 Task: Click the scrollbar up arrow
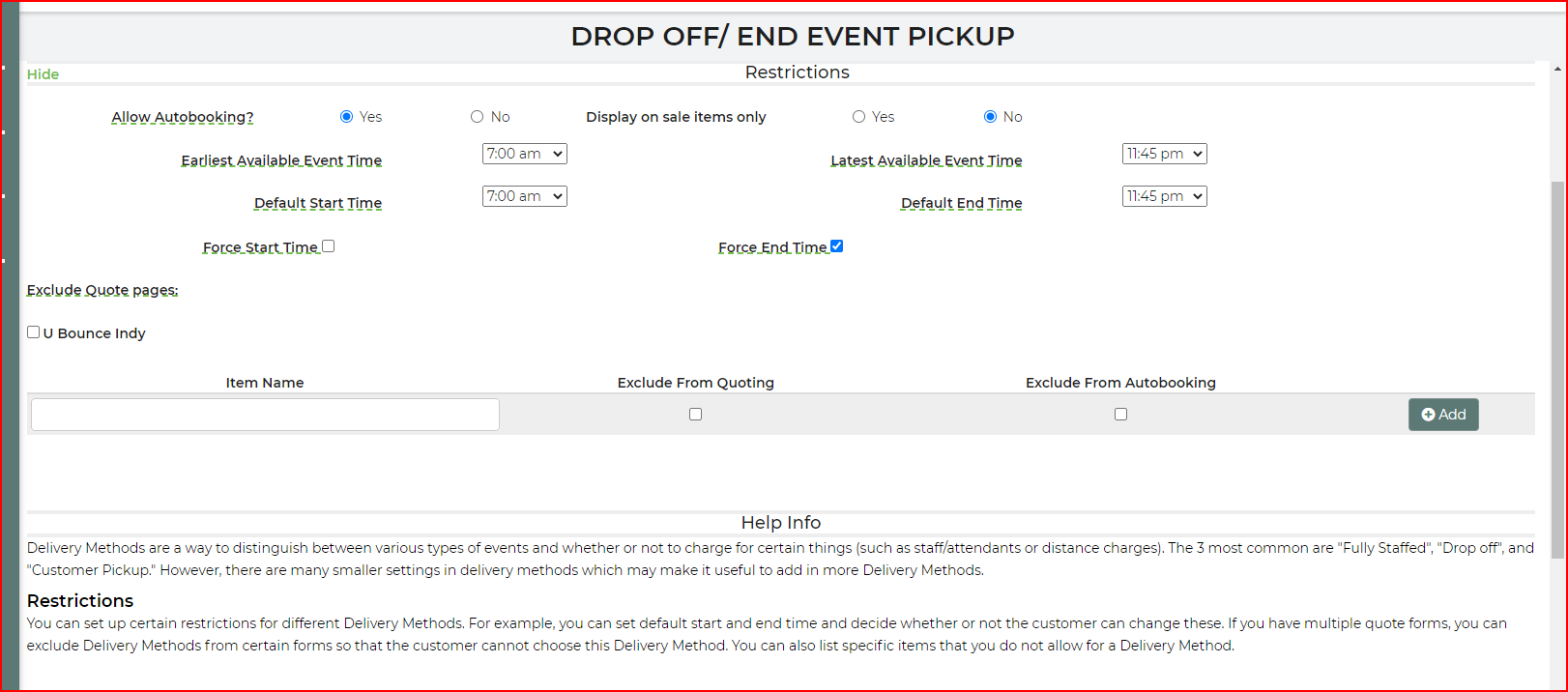(x=1556, y=70)
